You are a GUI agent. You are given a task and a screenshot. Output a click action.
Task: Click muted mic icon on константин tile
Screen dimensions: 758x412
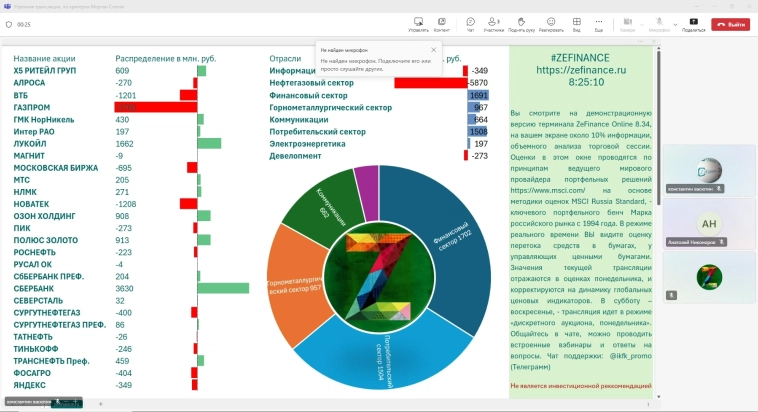pos(719,189)
